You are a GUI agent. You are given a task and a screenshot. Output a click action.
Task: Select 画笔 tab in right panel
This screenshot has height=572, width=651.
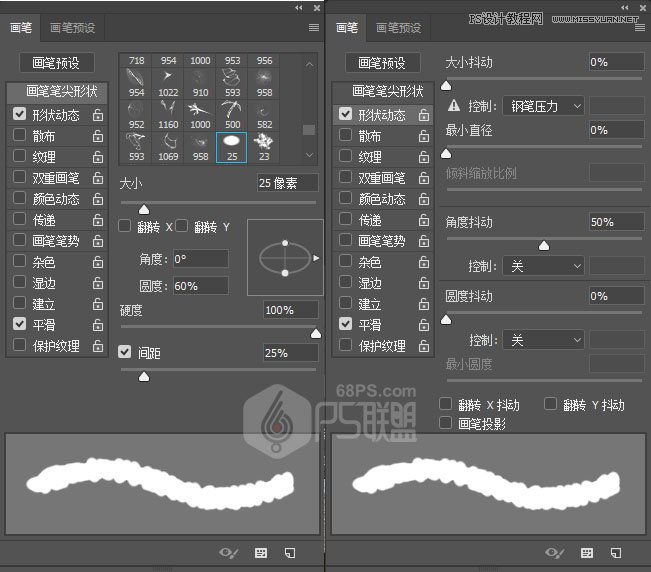click(347, 28)
